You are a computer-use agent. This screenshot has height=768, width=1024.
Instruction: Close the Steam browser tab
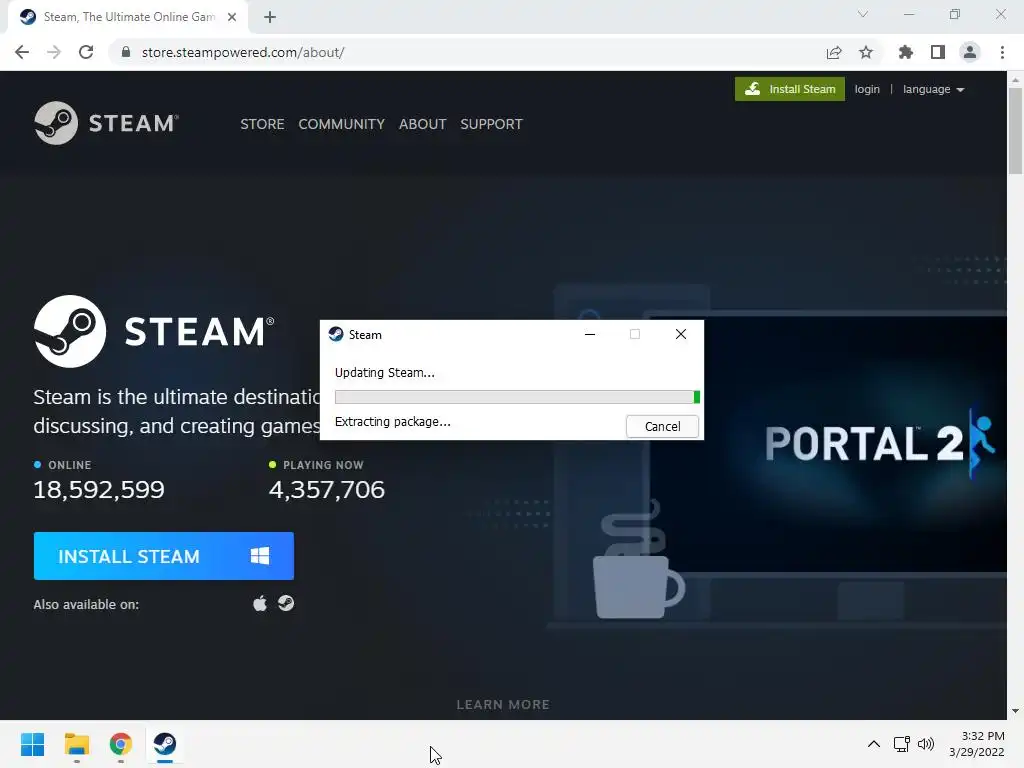coord(232,17)
